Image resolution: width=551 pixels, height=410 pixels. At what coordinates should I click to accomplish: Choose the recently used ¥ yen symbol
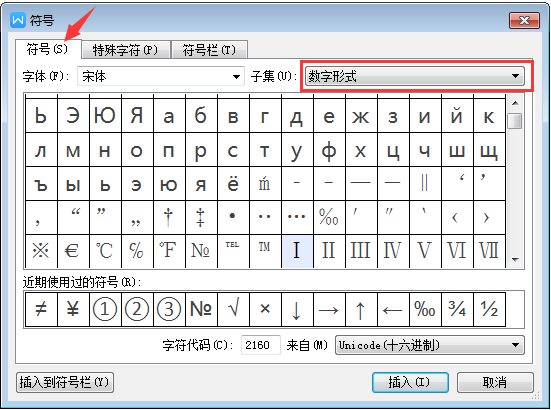pos(73,310)
